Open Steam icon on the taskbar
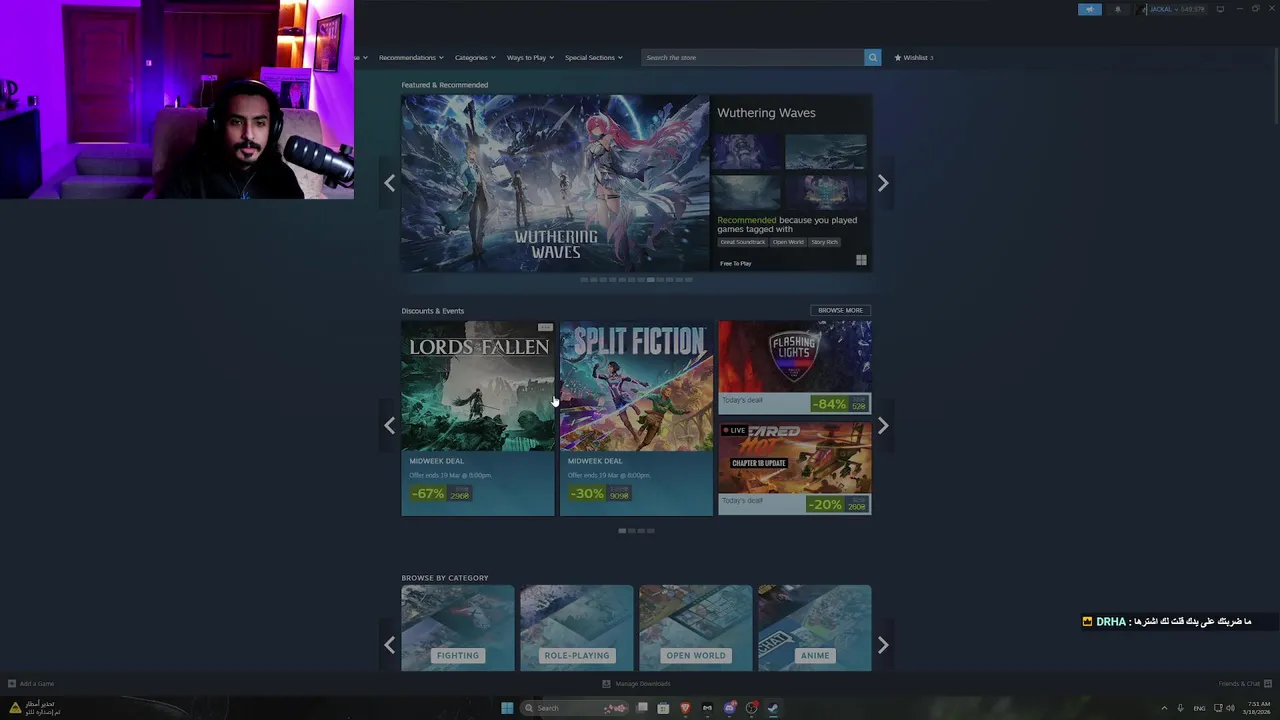This screenshot has width=1280, height=720. tap(773, 708)
